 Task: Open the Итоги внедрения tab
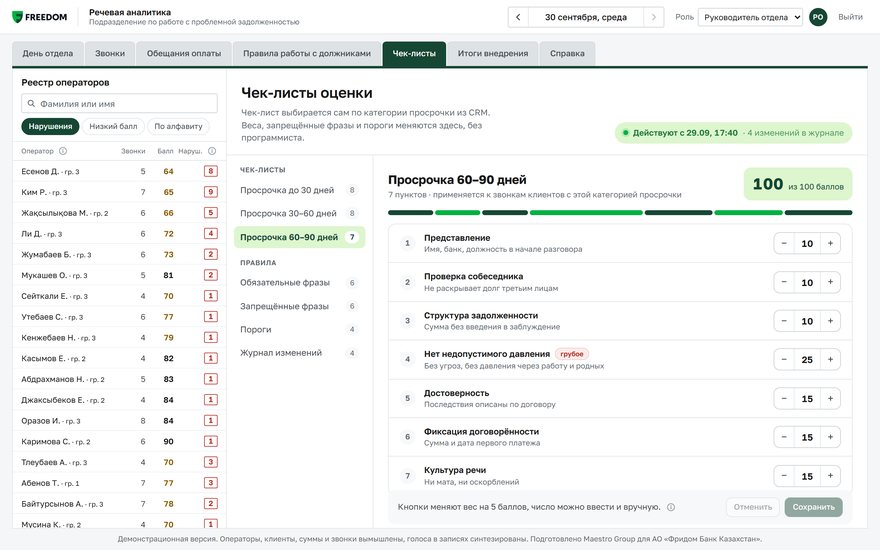pos(493,54)
